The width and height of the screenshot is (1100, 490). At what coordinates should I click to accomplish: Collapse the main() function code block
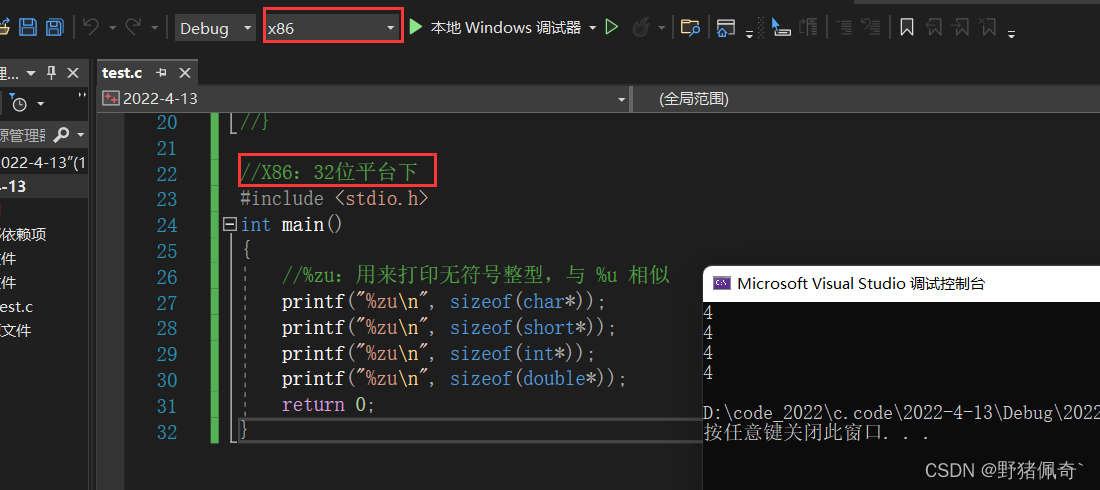[230, 225]
